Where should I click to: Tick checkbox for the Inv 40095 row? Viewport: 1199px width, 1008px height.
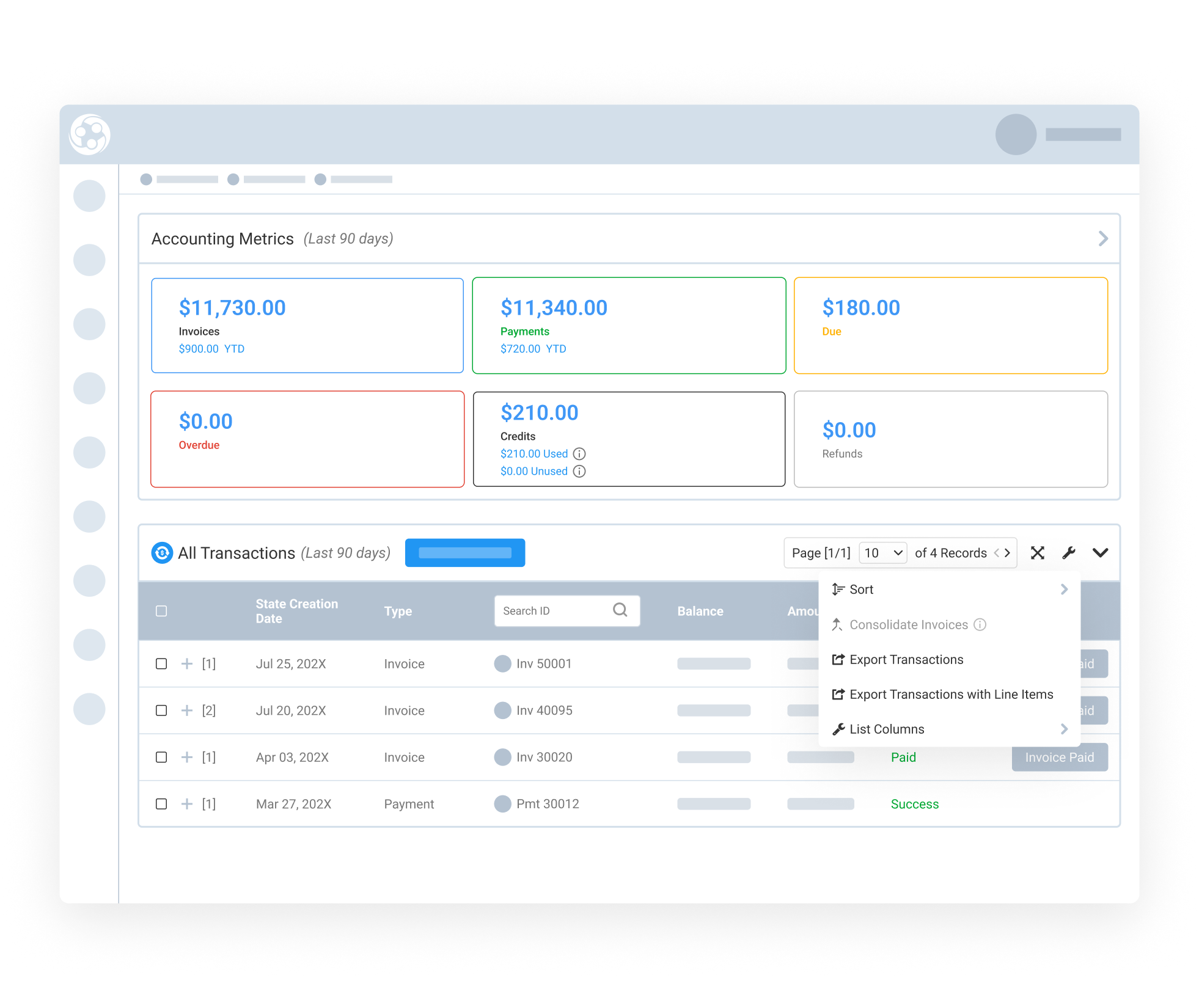tap(161, 710)
